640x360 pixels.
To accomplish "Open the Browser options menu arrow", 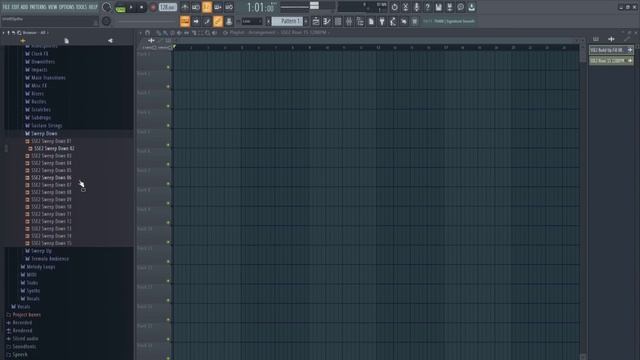I will point(4,33).
